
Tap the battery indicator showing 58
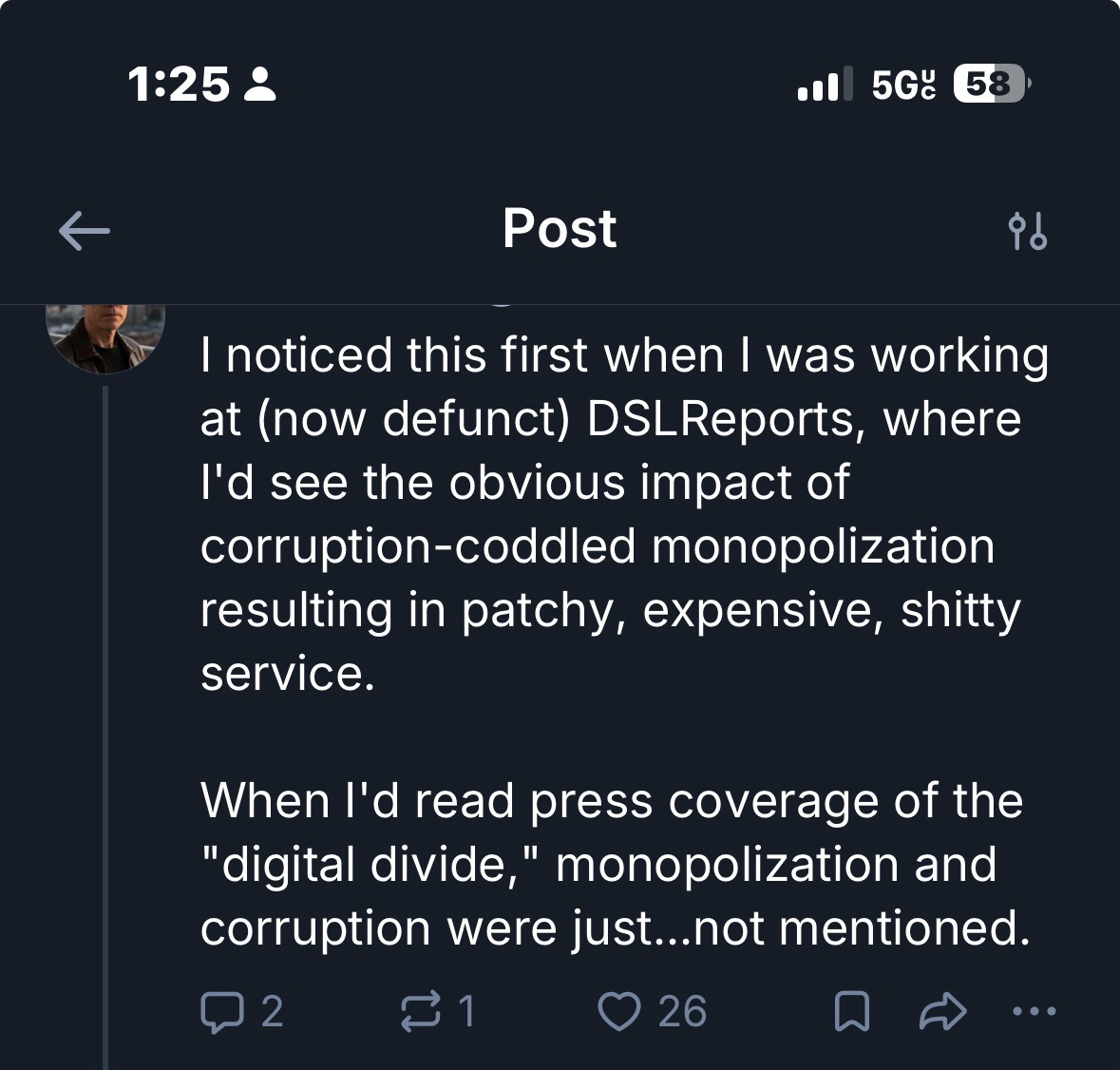(989, 86)
